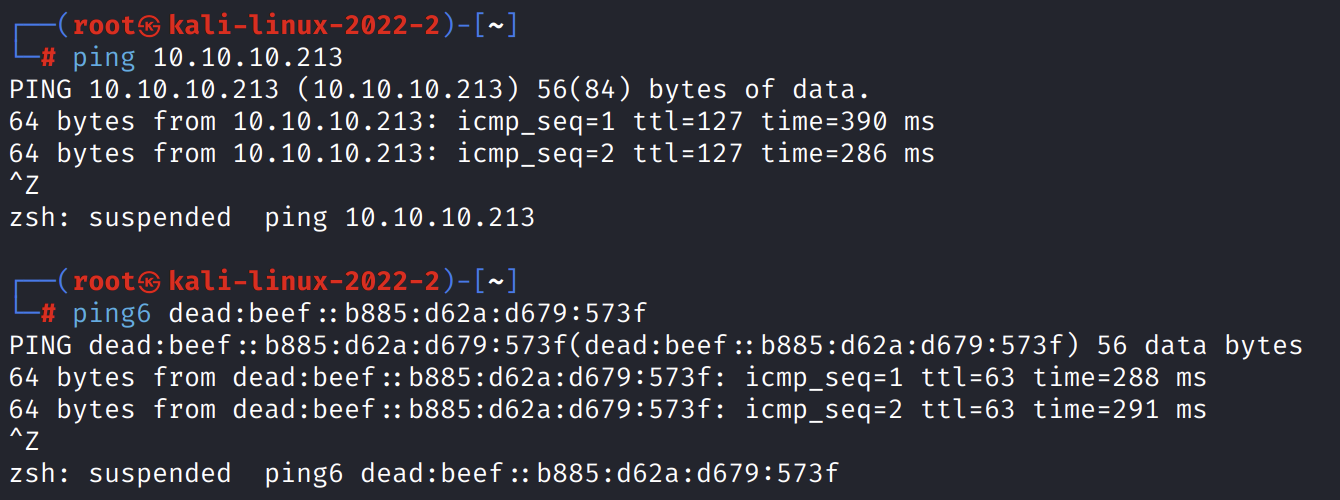Click the "ping6" command on second prompt line
Image resolution: width=1340 pixels, height=500 pixels.
112,313
